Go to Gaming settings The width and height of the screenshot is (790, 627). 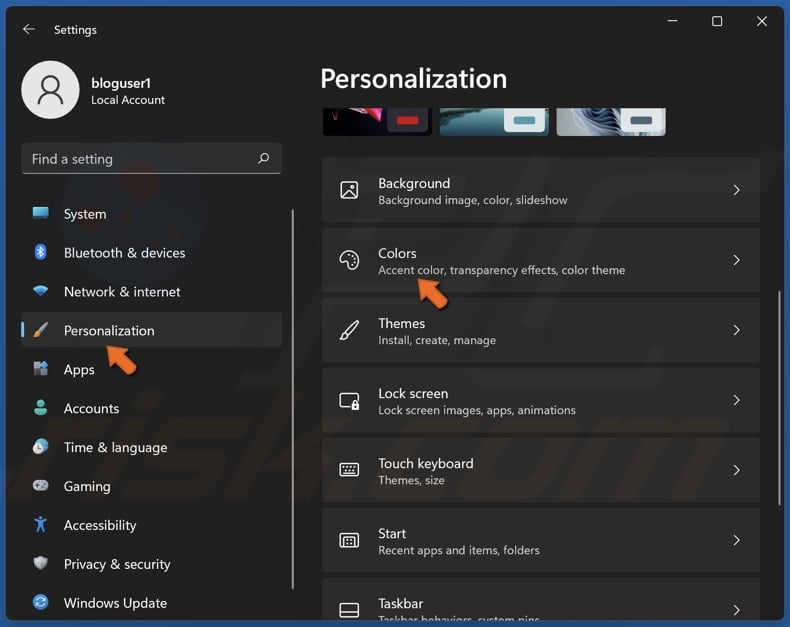(x=151, y=486)
